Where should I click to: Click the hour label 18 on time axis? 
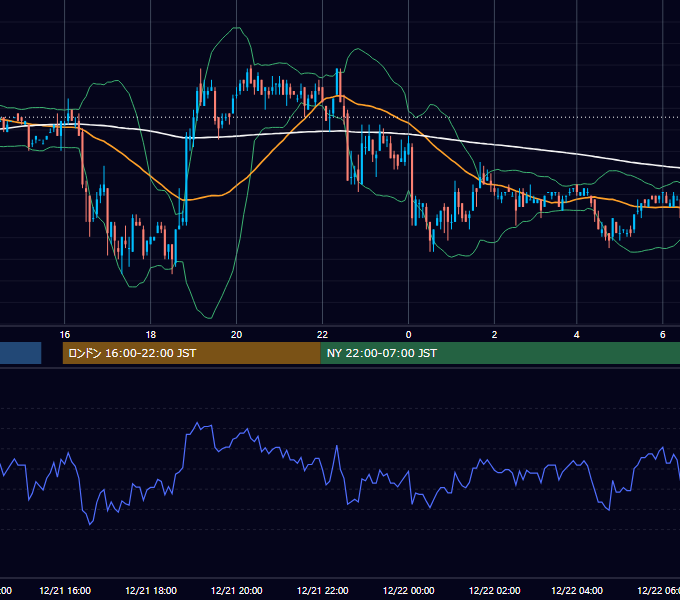[150, 335]
